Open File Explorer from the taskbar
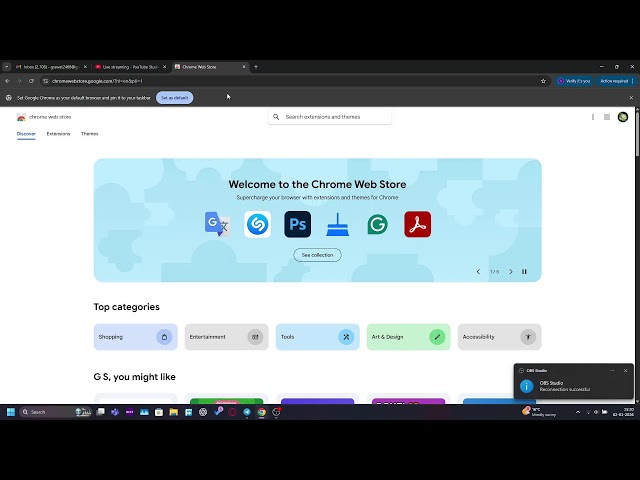The image size is (640, 480). [173, 412]
